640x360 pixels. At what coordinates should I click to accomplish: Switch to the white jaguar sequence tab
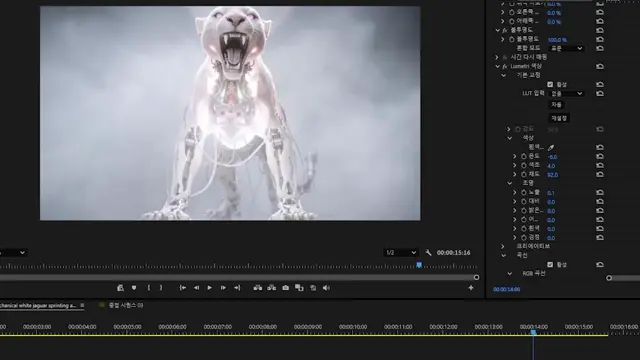click(x=38, y=305)
